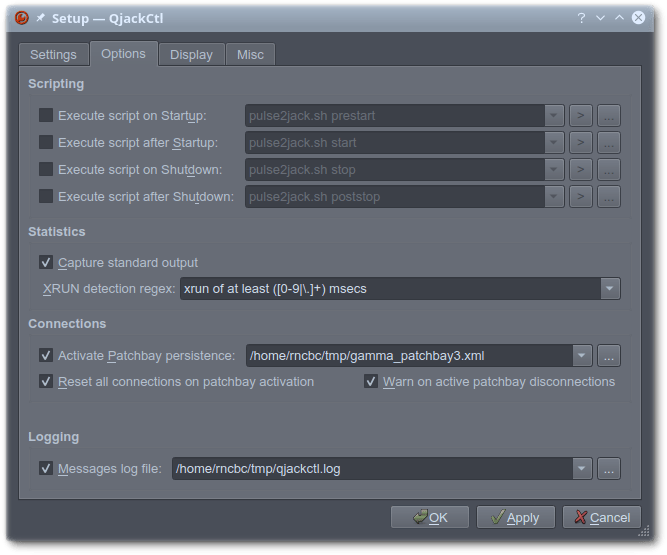This screenshot has height=555, width=667.
Task: Click the Apply button
Action: pyautogui.click(x=516, y=517)
